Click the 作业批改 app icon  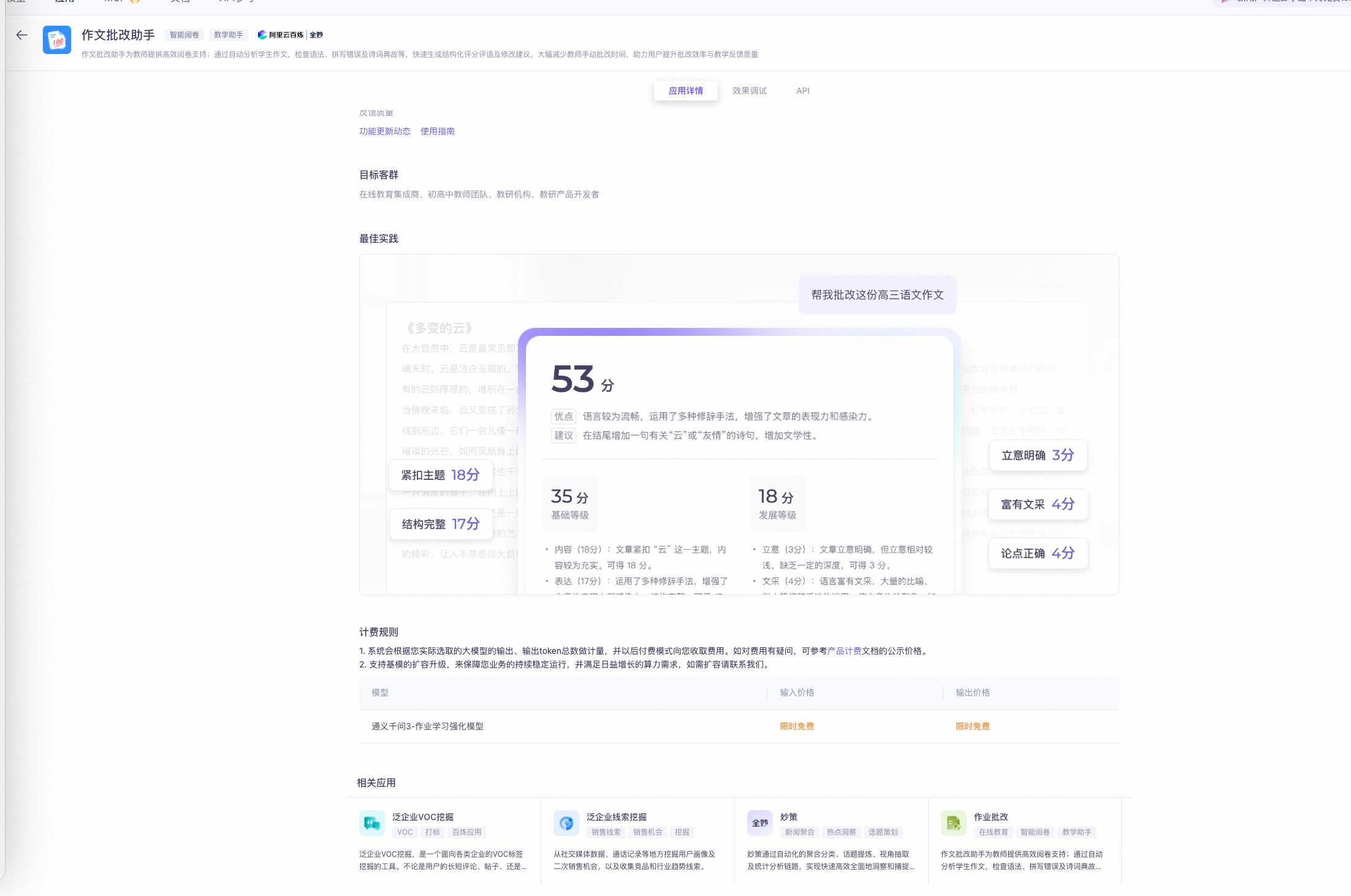953,823
